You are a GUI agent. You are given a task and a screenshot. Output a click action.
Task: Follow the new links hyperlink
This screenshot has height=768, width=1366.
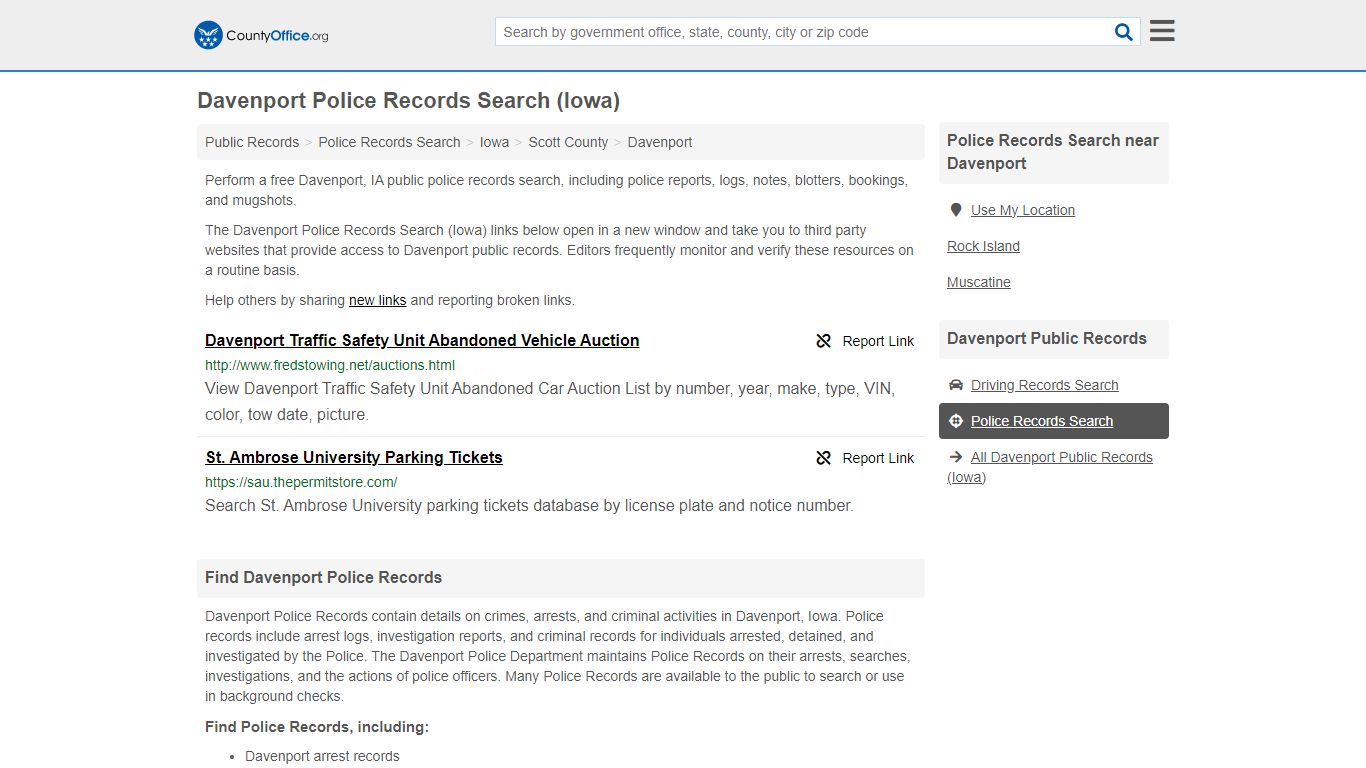click(377, 300)
